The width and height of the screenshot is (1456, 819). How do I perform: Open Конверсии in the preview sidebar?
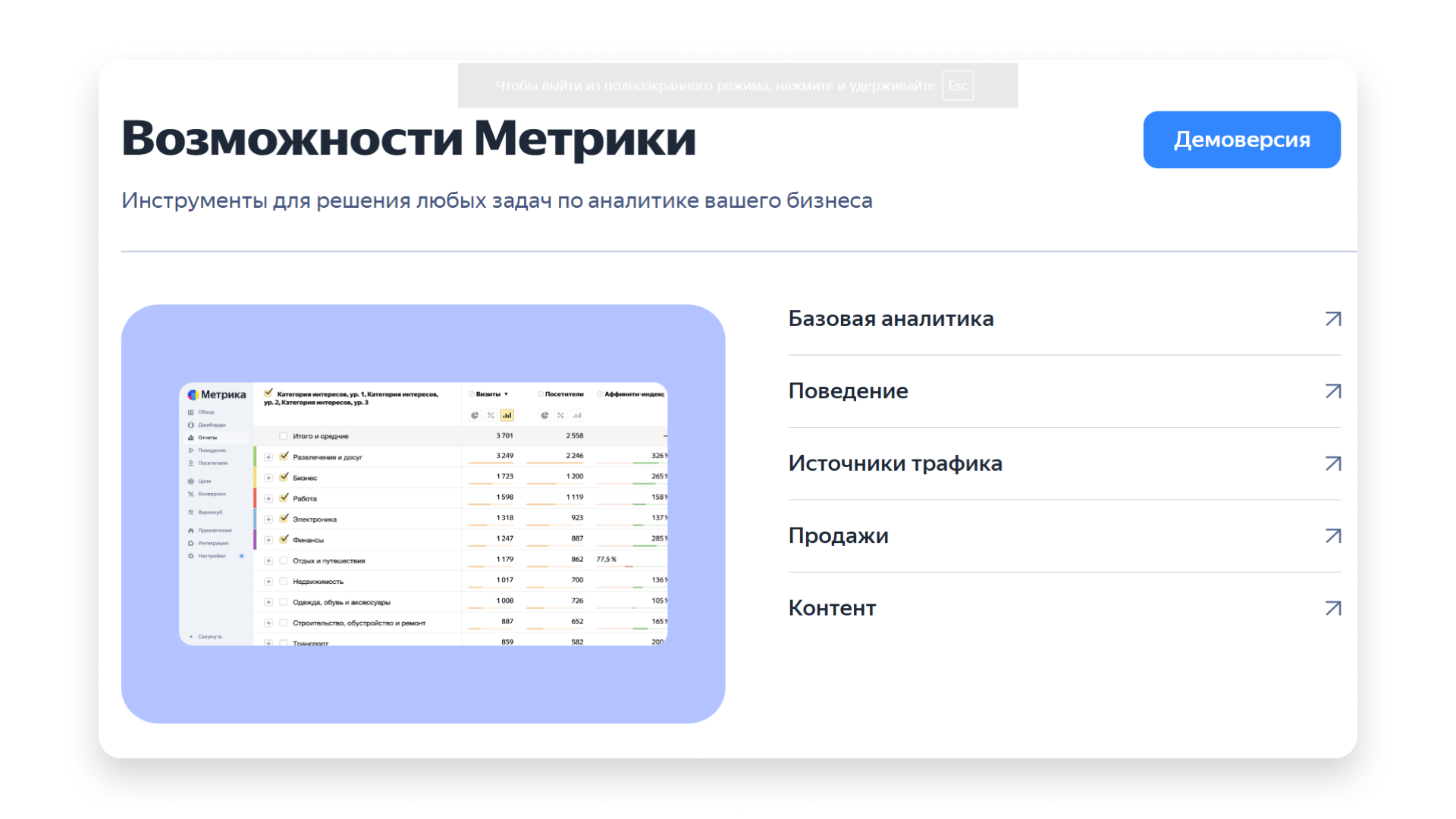[207, 494]
